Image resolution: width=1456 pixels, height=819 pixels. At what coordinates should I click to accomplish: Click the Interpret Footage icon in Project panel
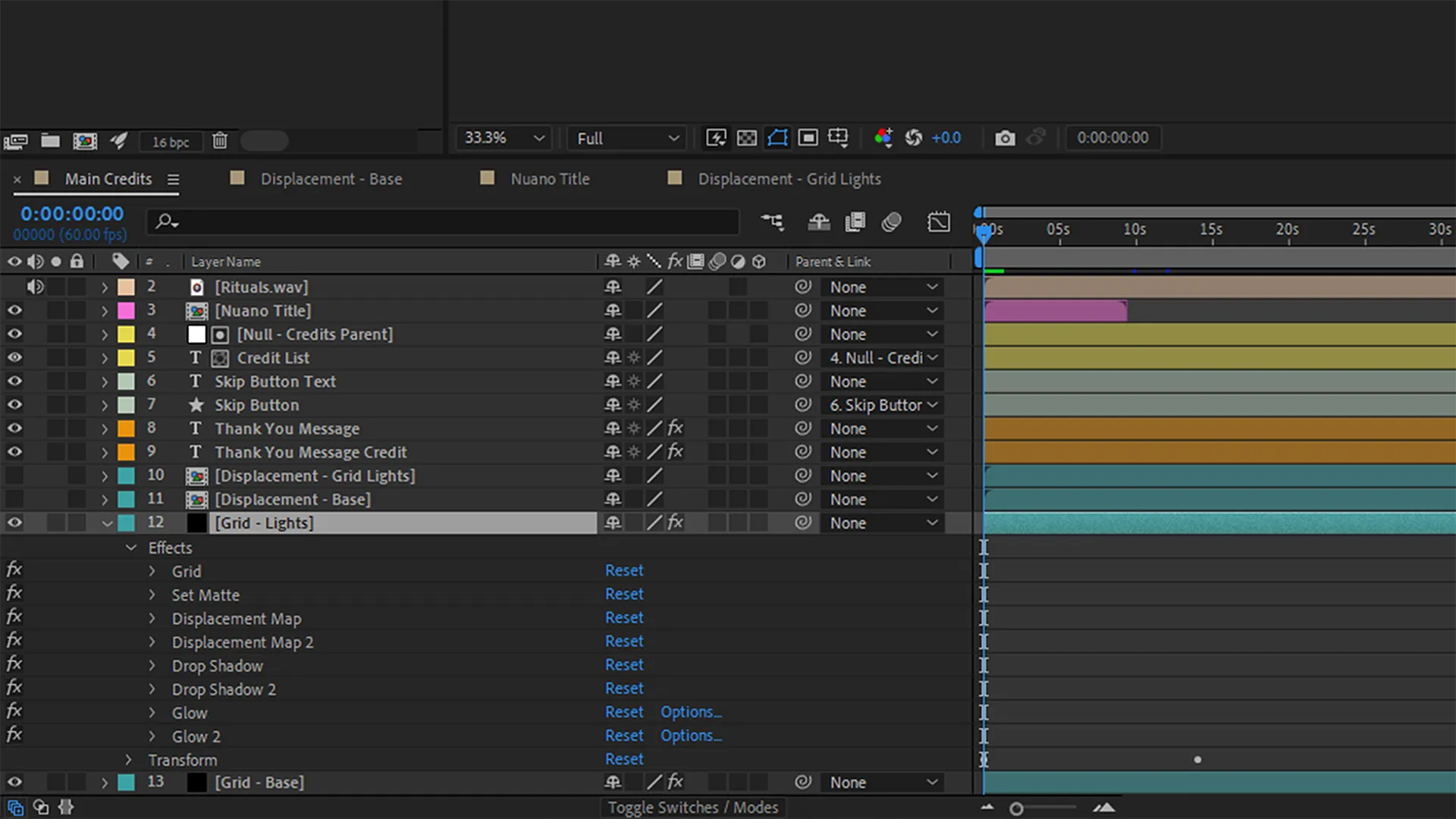[15, 141]
